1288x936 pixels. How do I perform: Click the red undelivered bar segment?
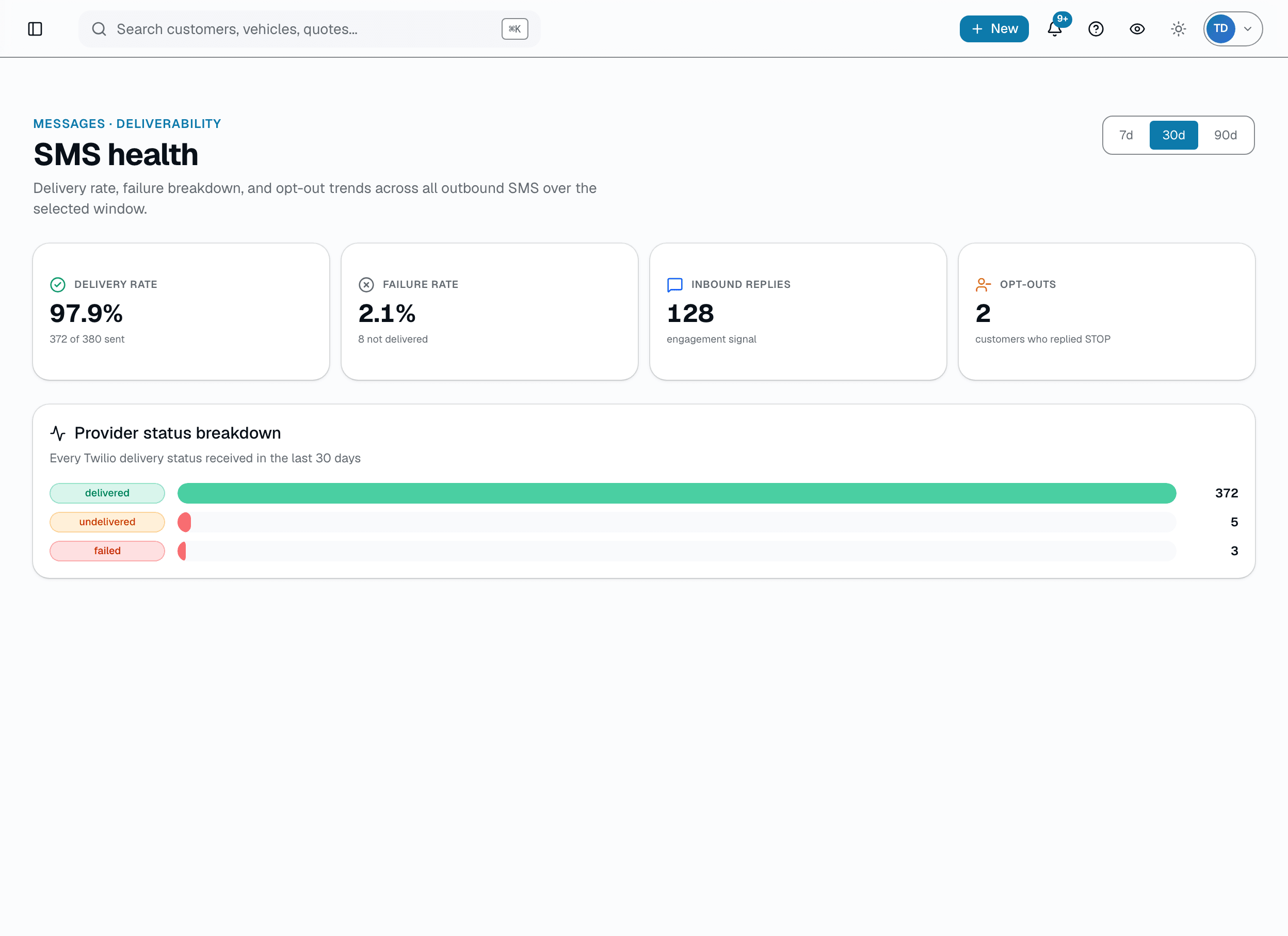[x=184, y=522]
